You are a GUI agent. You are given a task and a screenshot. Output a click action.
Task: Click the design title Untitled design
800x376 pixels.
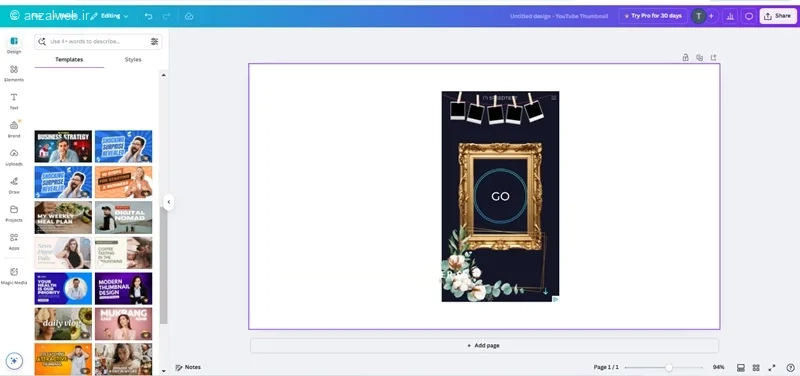pyautogui.click(x=559, y=16)
